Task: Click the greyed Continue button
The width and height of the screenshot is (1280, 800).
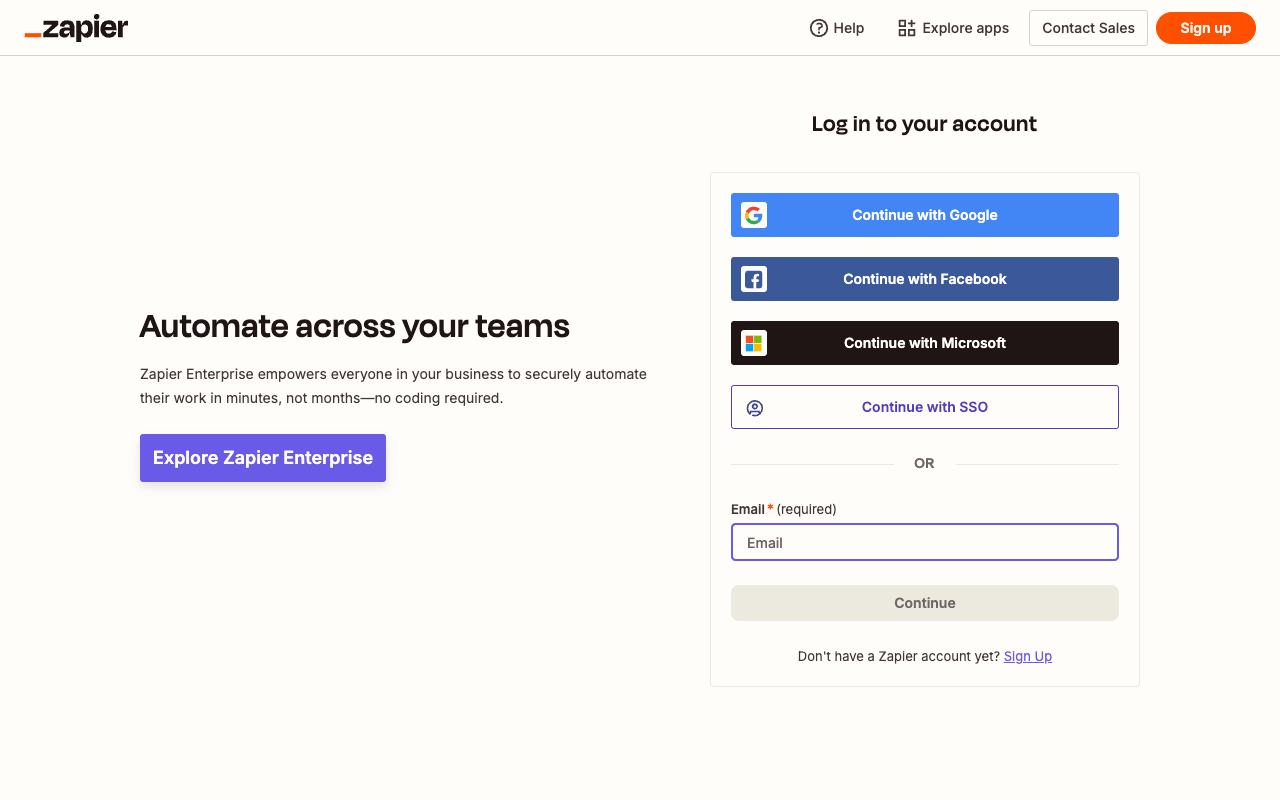Action: coord(925,603)
